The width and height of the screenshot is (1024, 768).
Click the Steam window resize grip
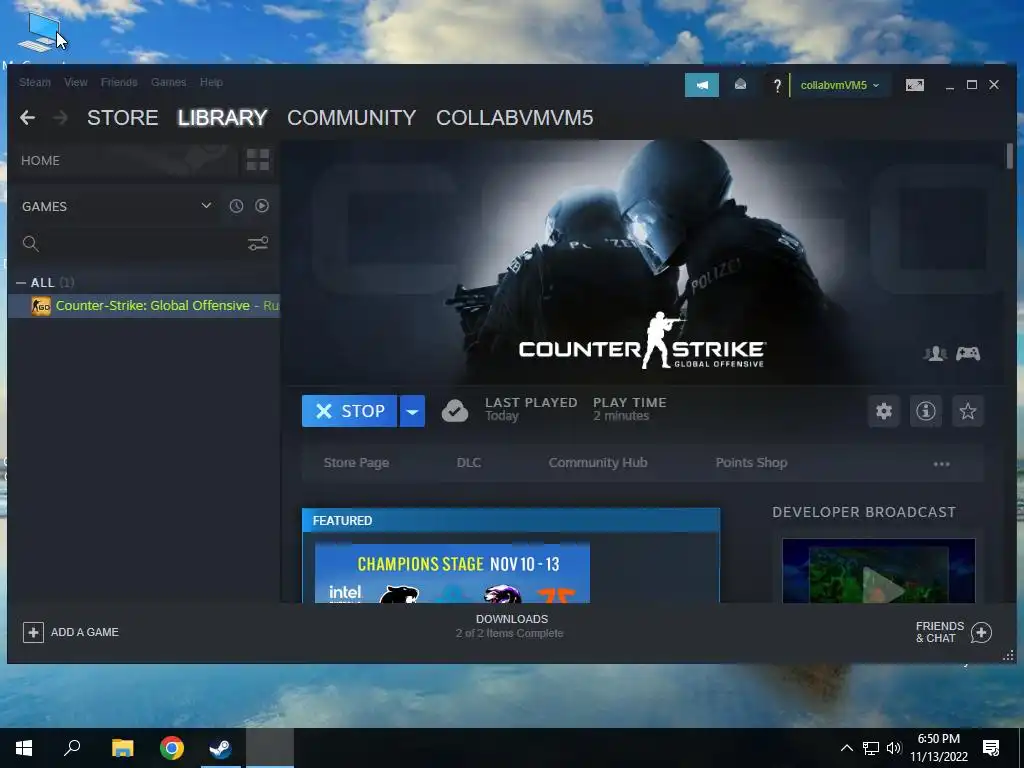point(1008,655)
